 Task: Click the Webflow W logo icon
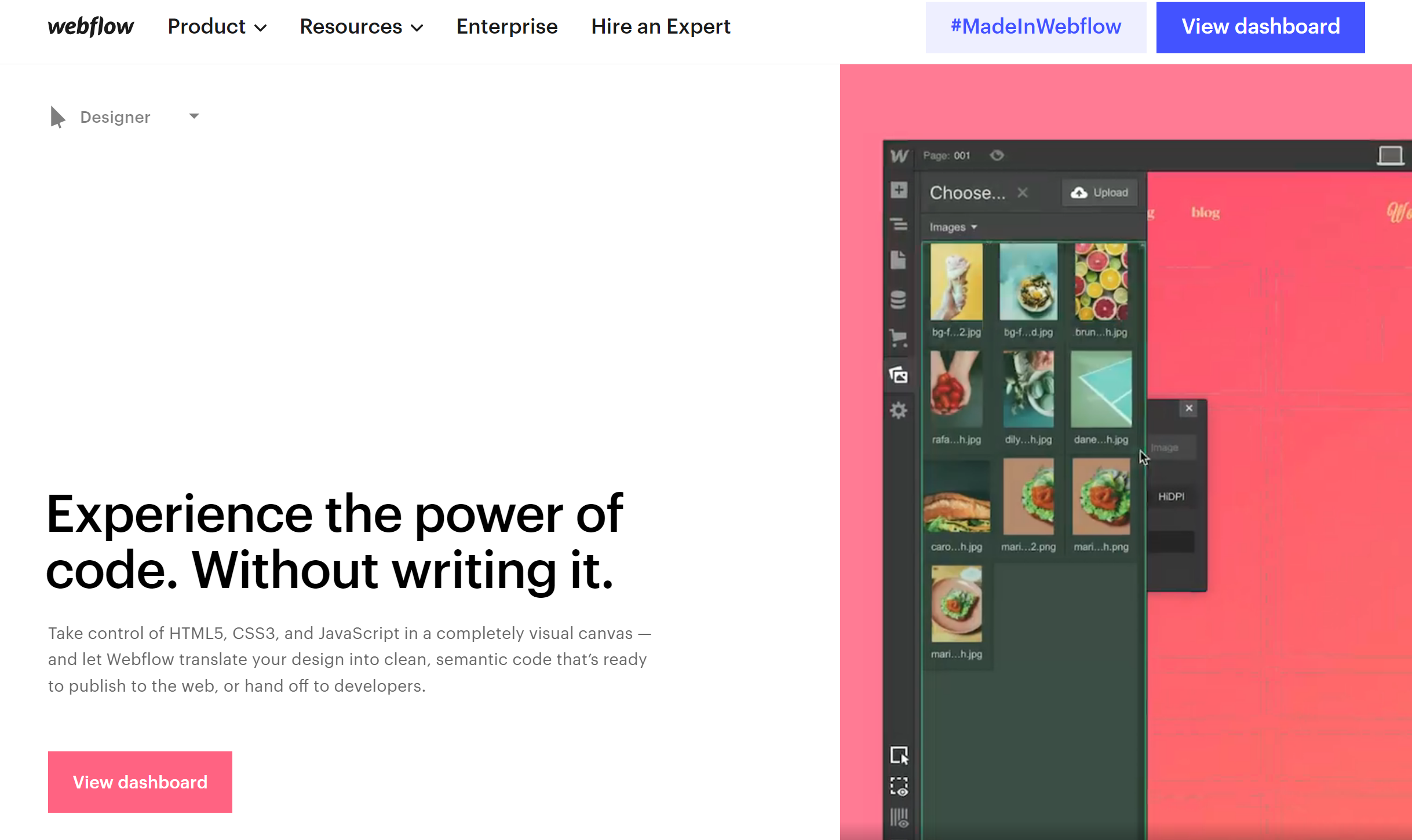pyautogui.click(x=899, y=156)
